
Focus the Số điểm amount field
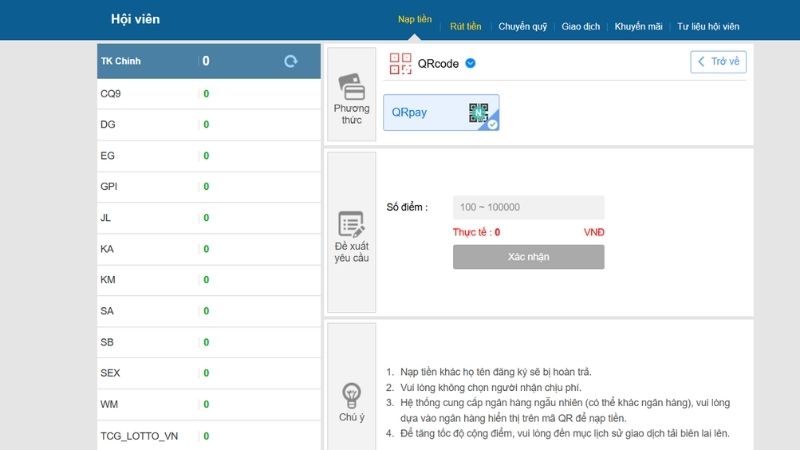point(529,207)
